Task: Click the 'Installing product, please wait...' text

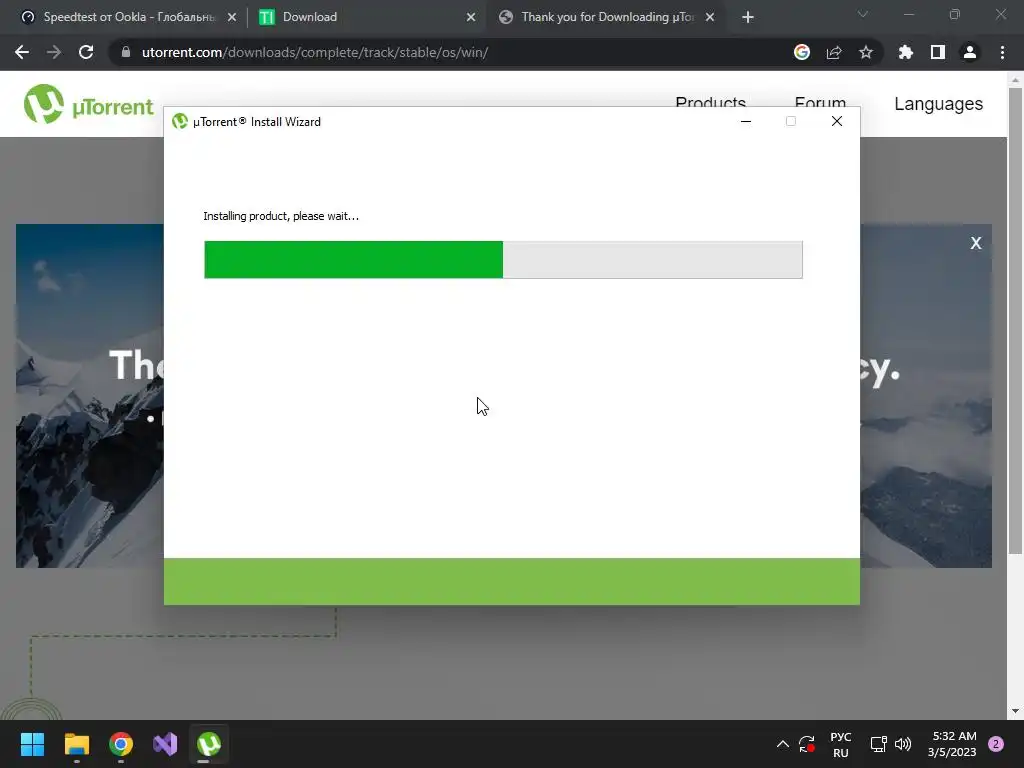Action: [x=281, y=216]
